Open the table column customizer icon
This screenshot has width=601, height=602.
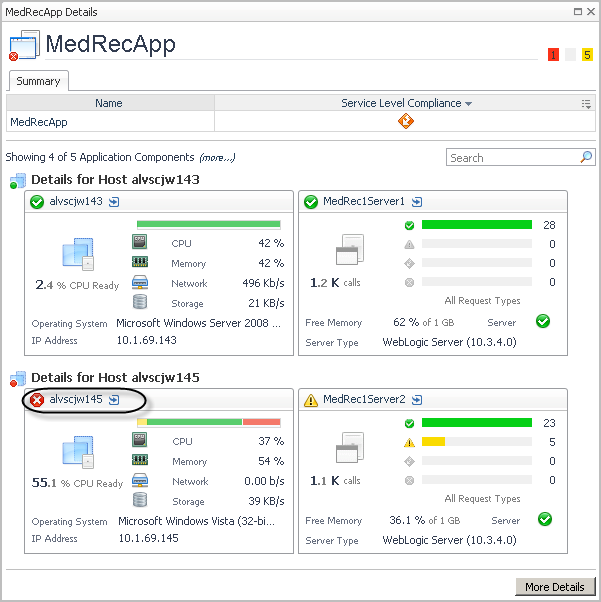pyautogui.click(x=586, y=104)
